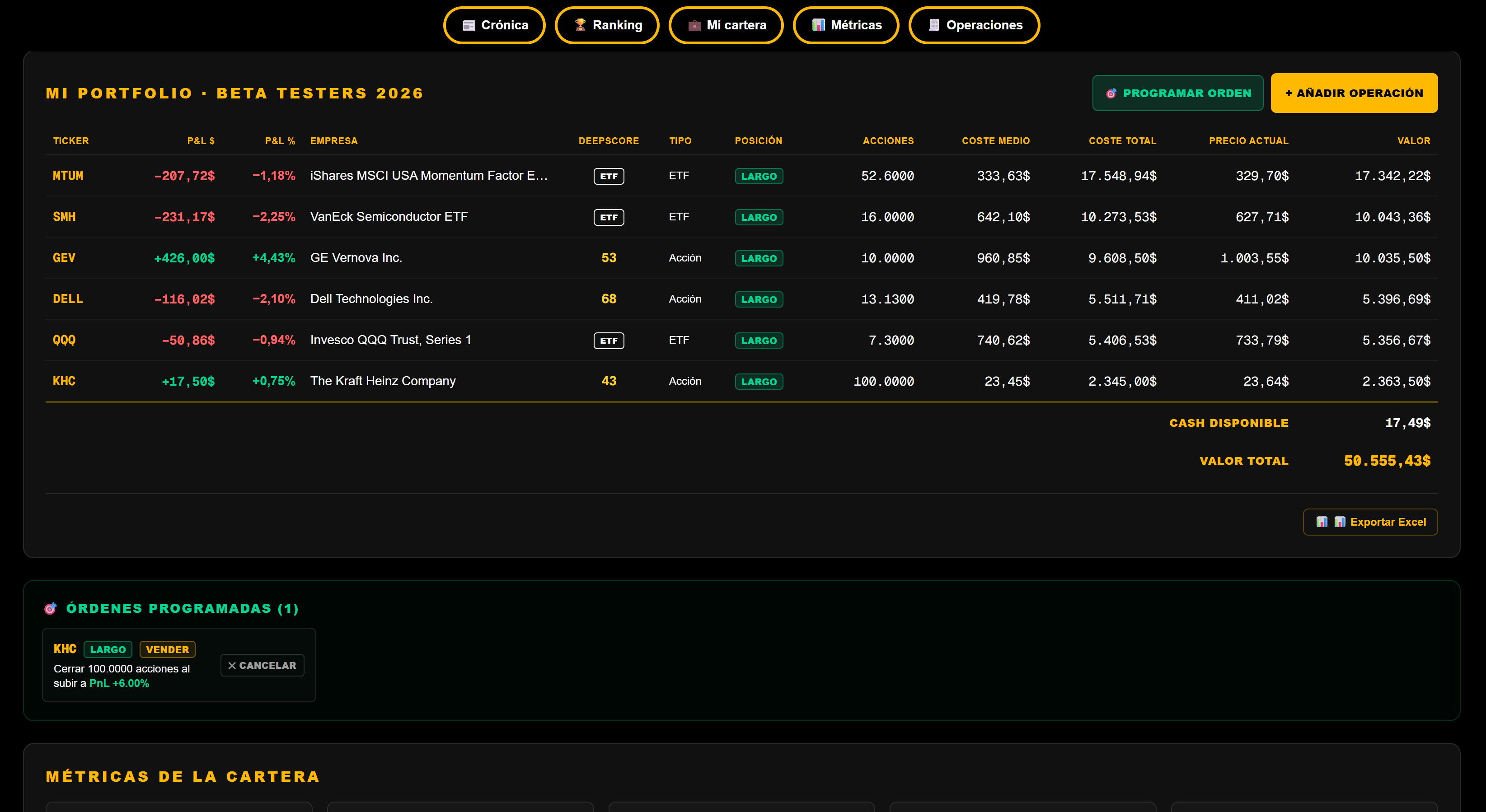The image size is (1486, 812).
Task: Open the Mi cartera tab
Action: [x=726, y=25]
